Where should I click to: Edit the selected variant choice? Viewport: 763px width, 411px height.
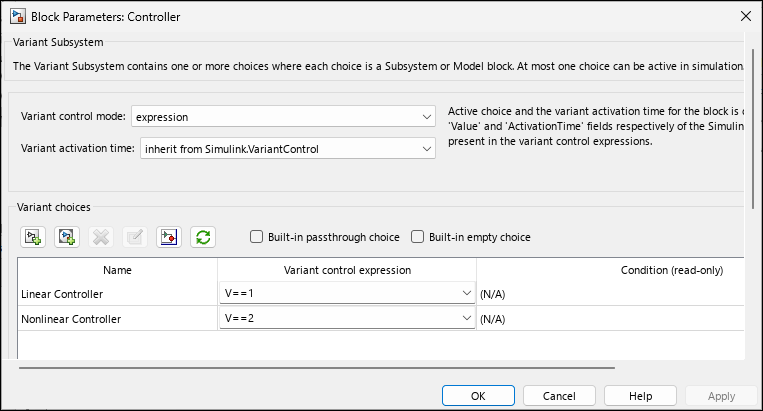pos(135,237)
